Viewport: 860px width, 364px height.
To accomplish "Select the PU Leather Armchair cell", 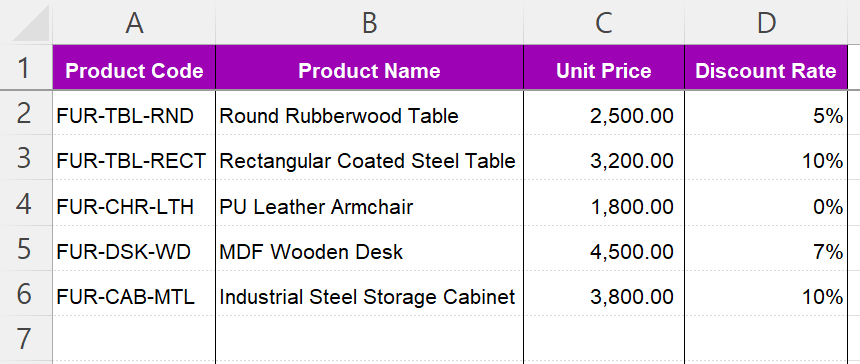I will [x=370, y=203].
